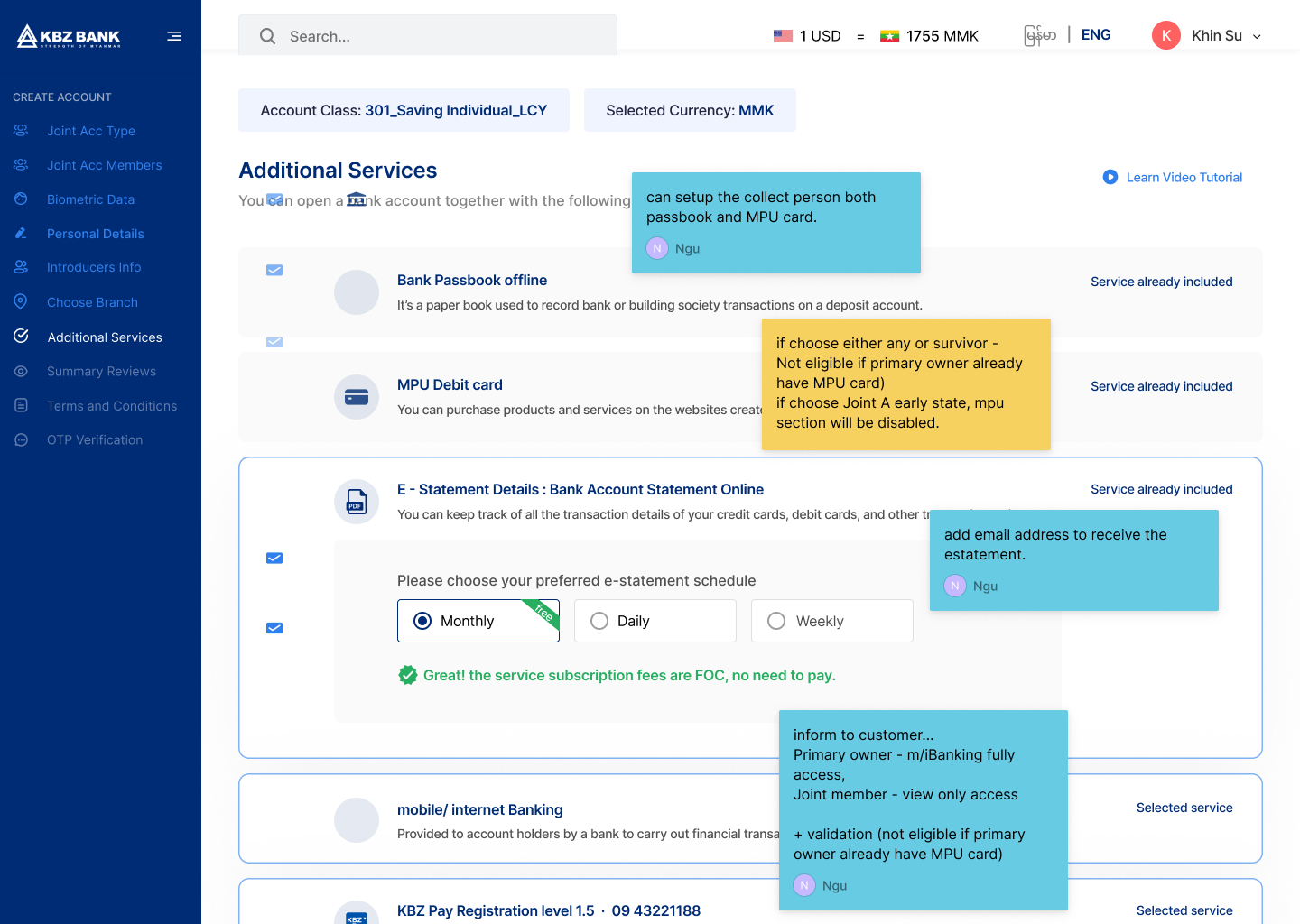The image size is (1300, 924).
Task: Click the OTP Verification chat icon
Action: [x=21, y=439]
